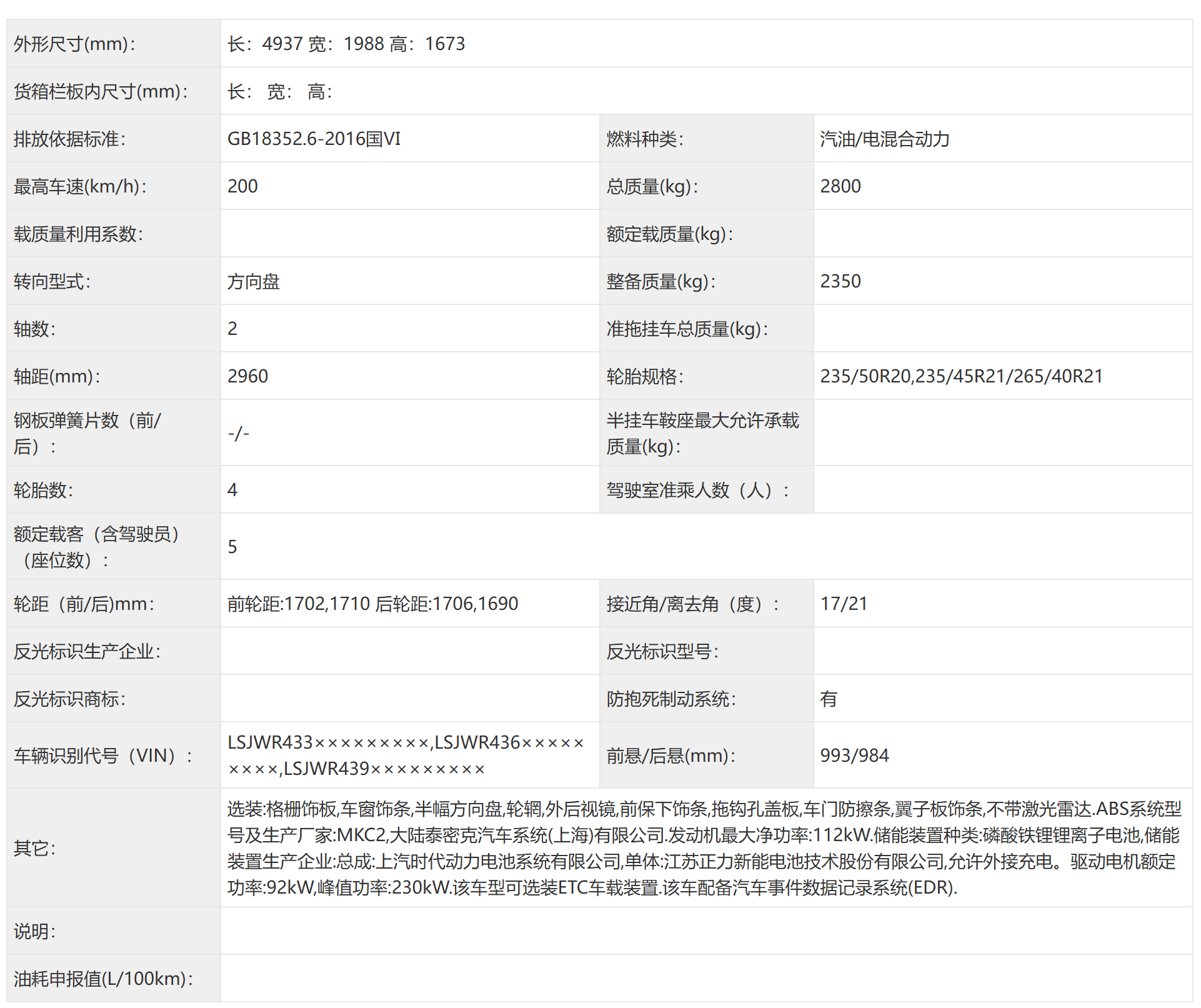Select the 其它 remarks paragraph starting 选装:格栅饰板
Viewport: 1201px width, 1008px height.
704,848
